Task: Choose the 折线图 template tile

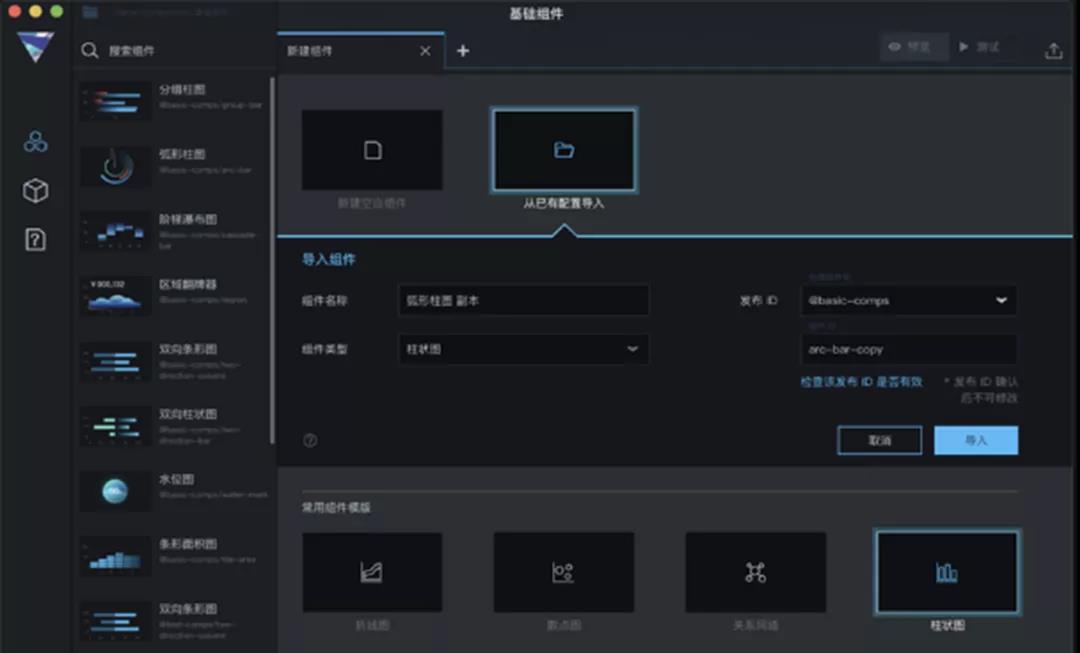Action: coord(372,572)
